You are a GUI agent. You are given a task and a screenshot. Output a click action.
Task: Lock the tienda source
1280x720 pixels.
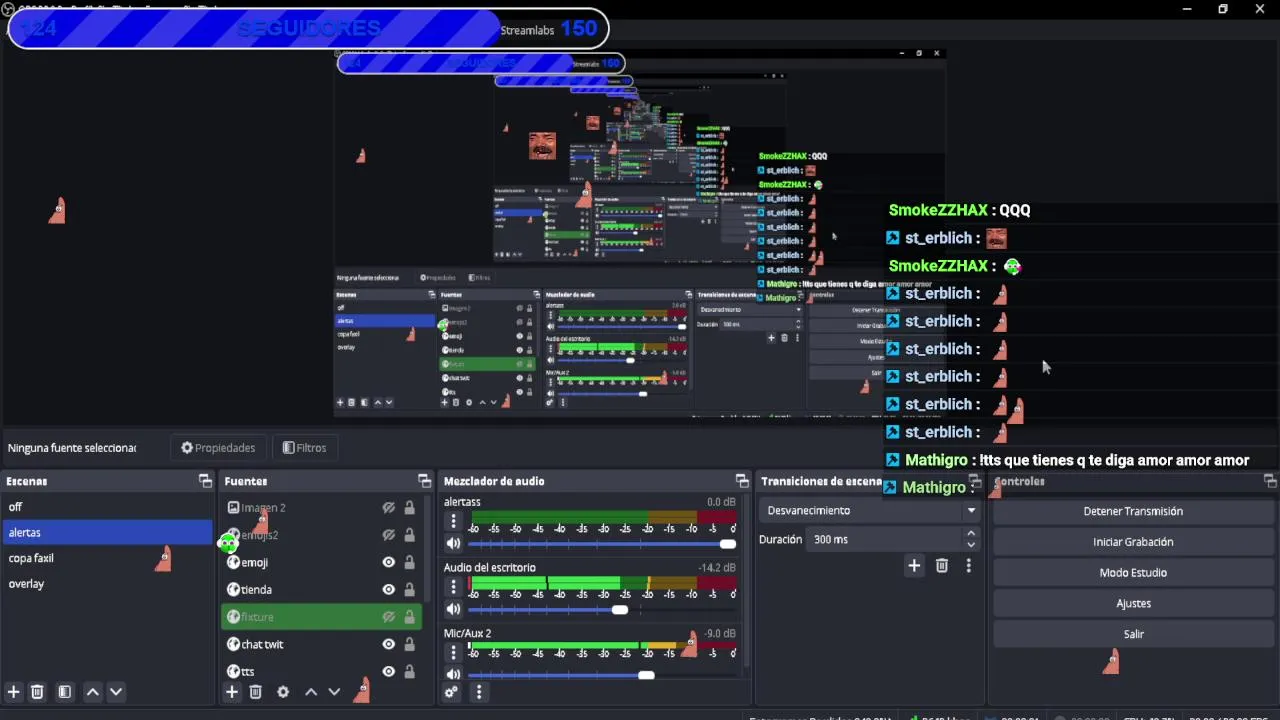tap(409, 590)
